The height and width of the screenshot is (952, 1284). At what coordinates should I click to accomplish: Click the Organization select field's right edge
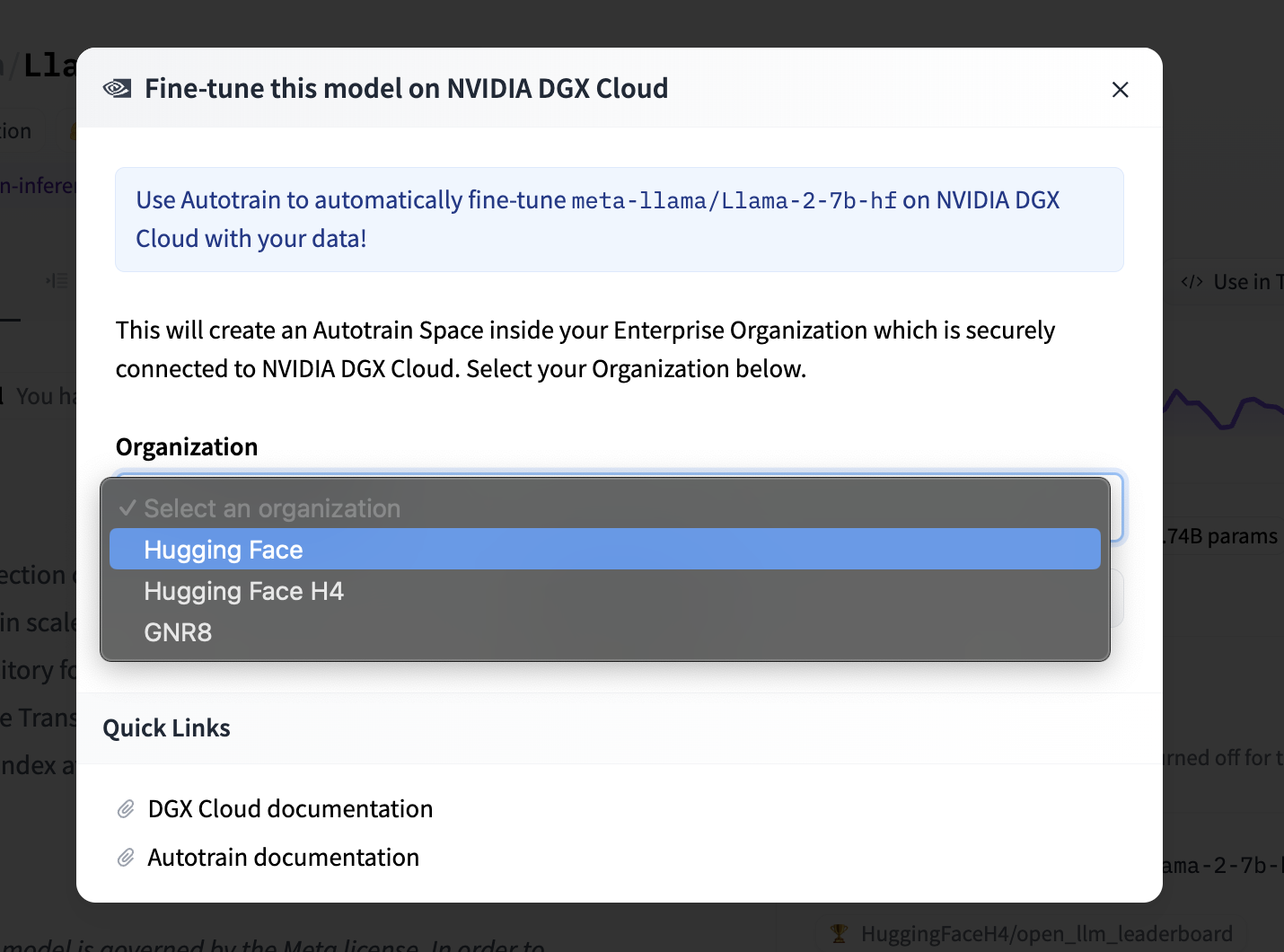pyautogui.click(x=1117, y=507)
